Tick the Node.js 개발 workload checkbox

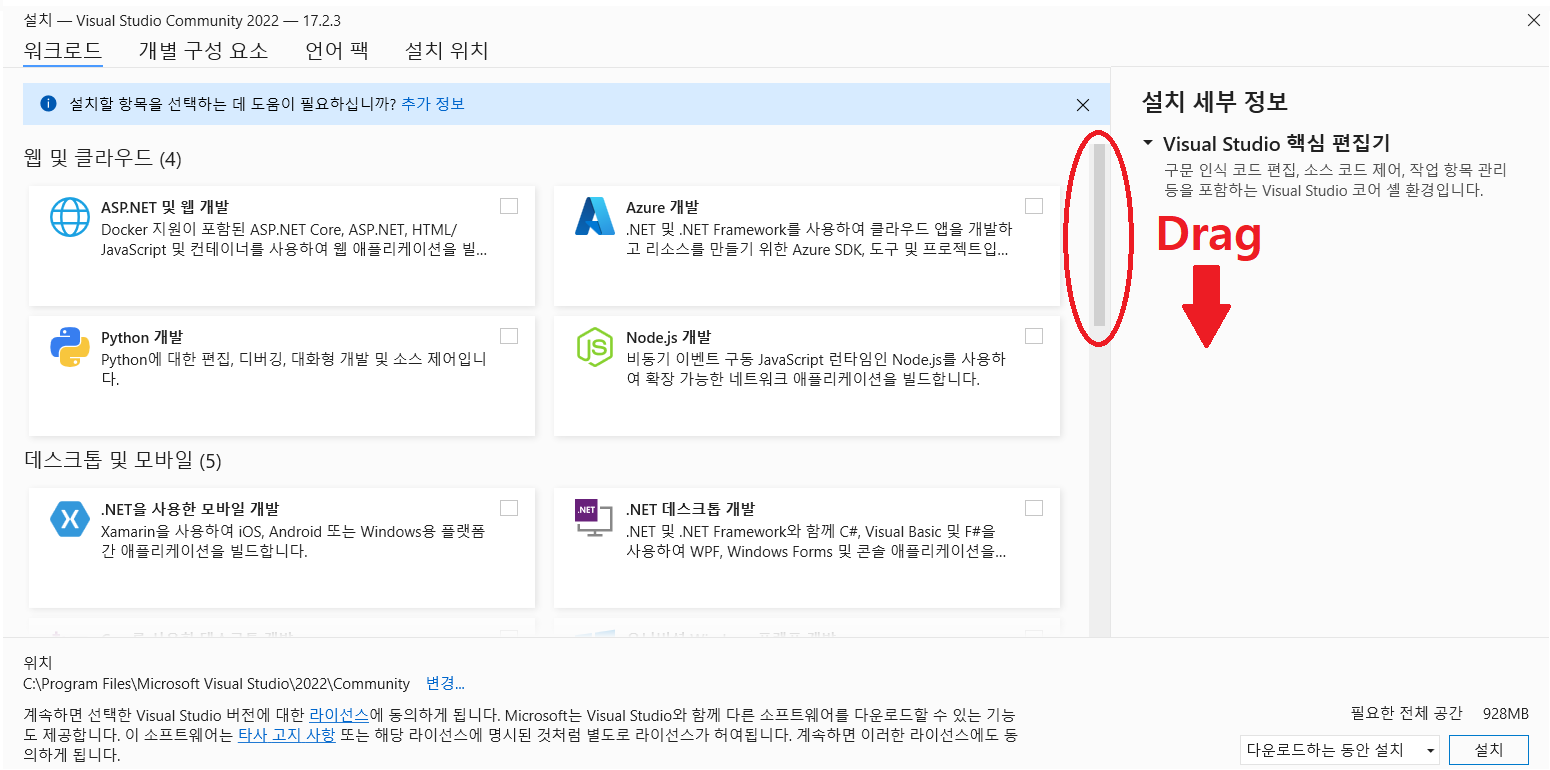(1034, 336)
